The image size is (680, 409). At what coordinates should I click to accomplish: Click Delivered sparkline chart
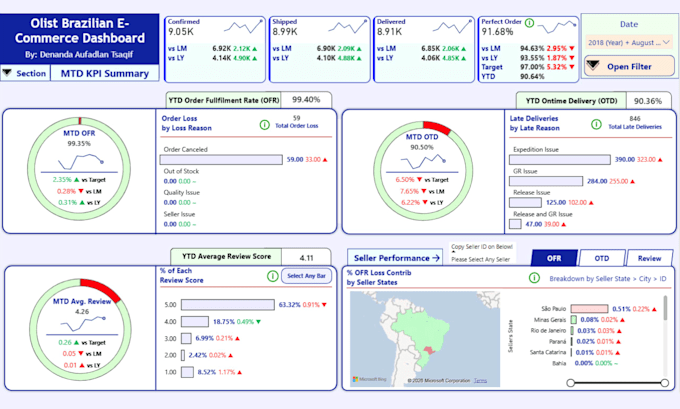tap(452, 27)
